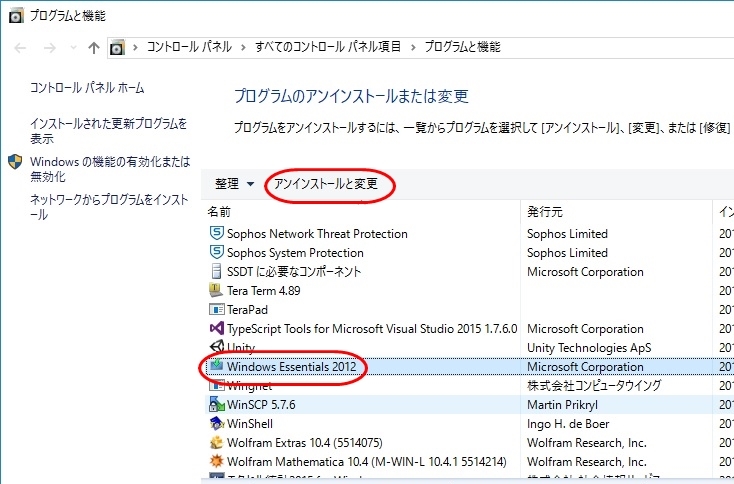Click the WinSCP 5.7.6 icon
This screenshot has width=734, height=484.
216,405
